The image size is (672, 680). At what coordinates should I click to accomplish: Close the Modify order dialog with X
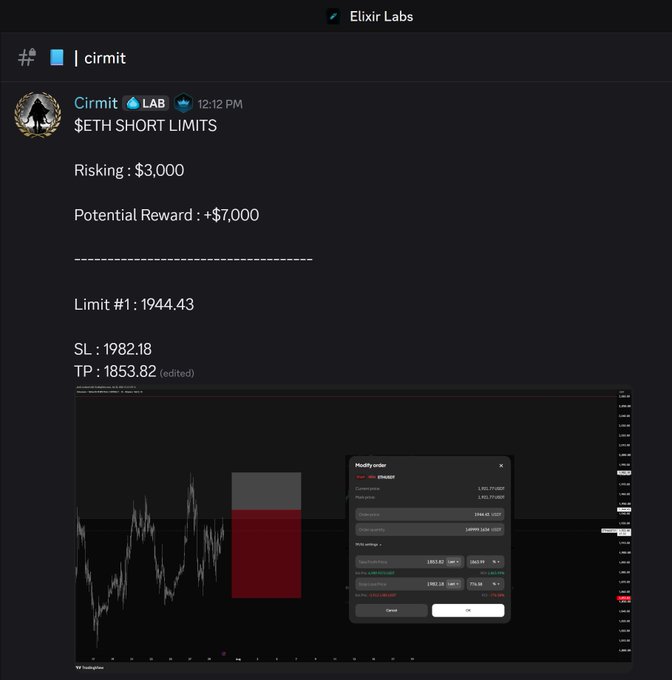[501, 465]
